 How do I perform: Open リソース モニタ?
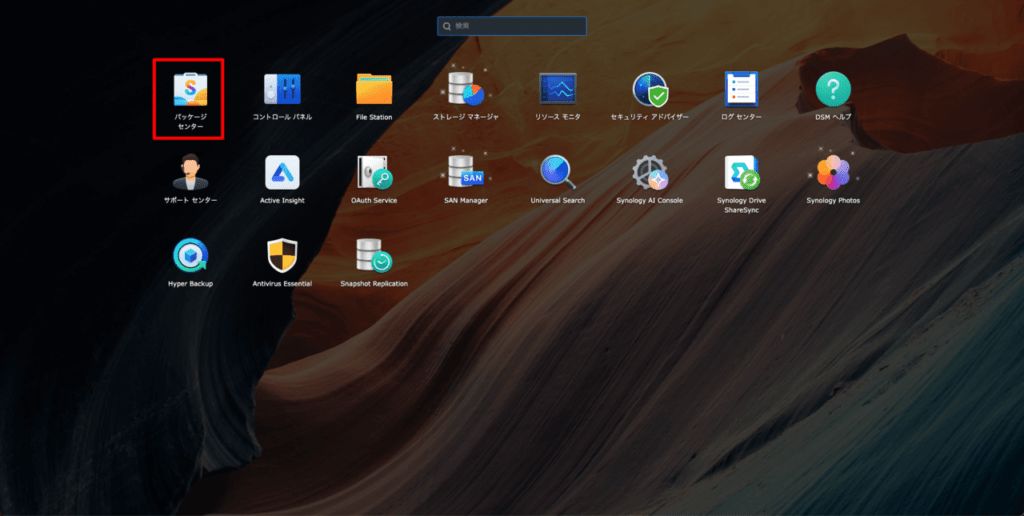pos(558,89)
